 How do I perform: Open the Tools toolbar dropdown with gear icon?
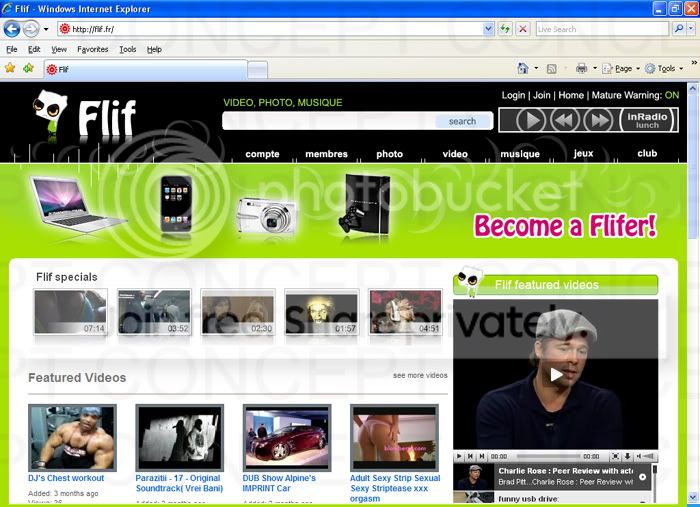coord(664,68)
